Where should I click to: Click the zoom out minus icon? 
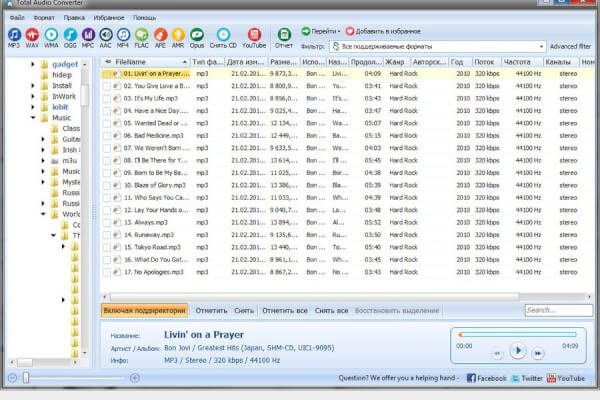pyautogui.click(x=12, y=378)
